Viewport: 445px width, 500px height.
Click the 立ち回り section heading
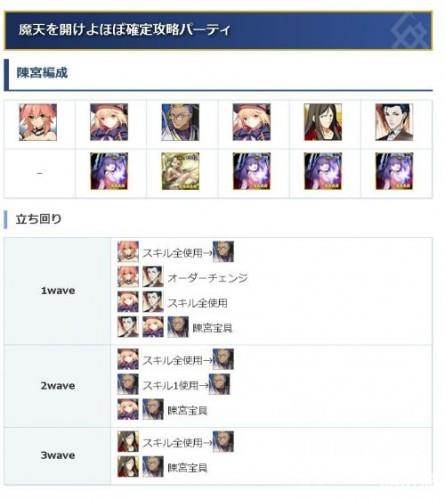point(39,219)
